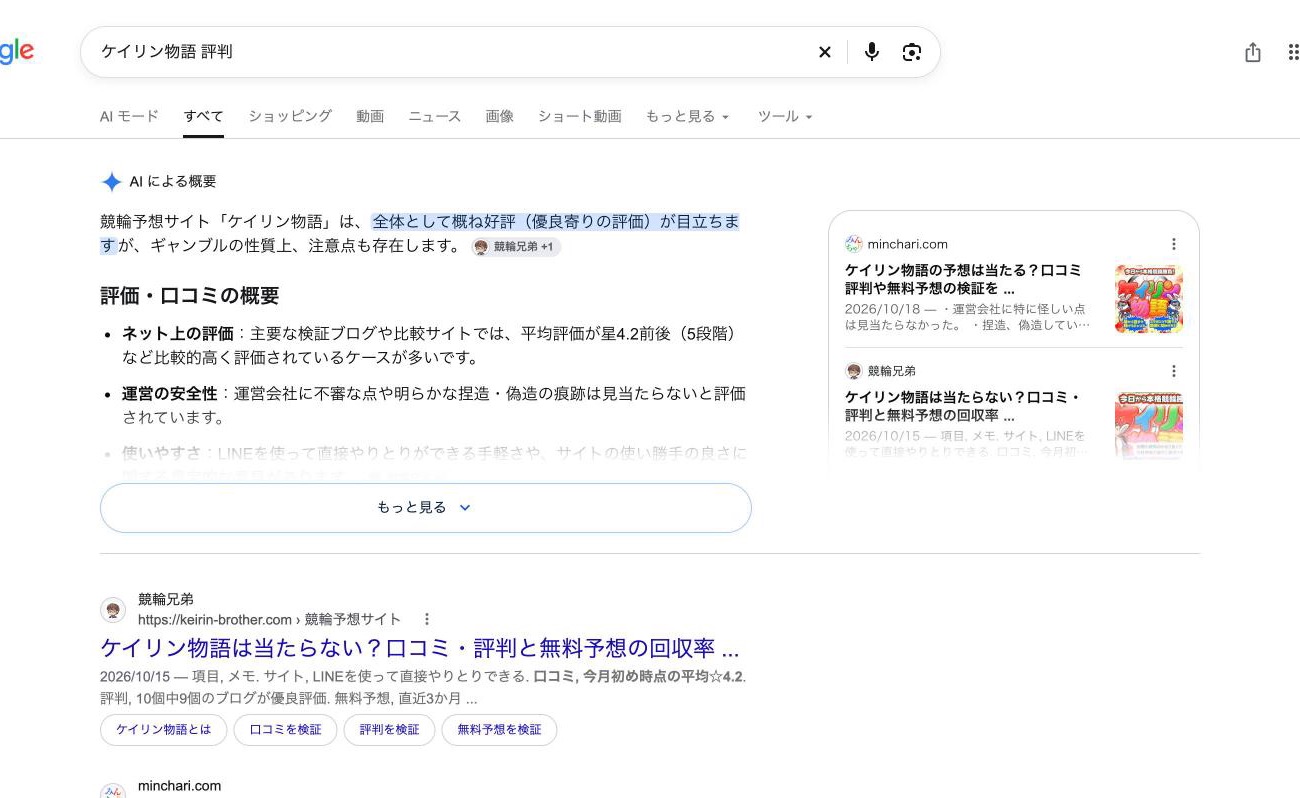Click the AI による概要 label
1300x798 pixels.
(173, 182)
